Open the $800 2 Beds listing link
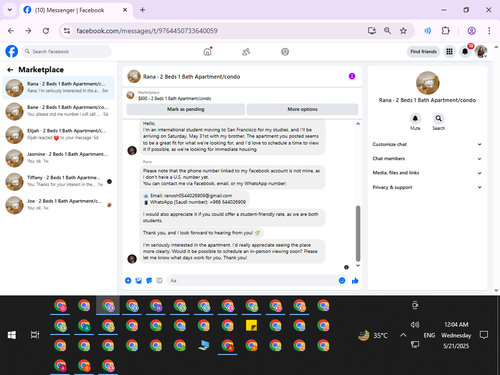The image size is (500, 375). click(x=175, y=99)
